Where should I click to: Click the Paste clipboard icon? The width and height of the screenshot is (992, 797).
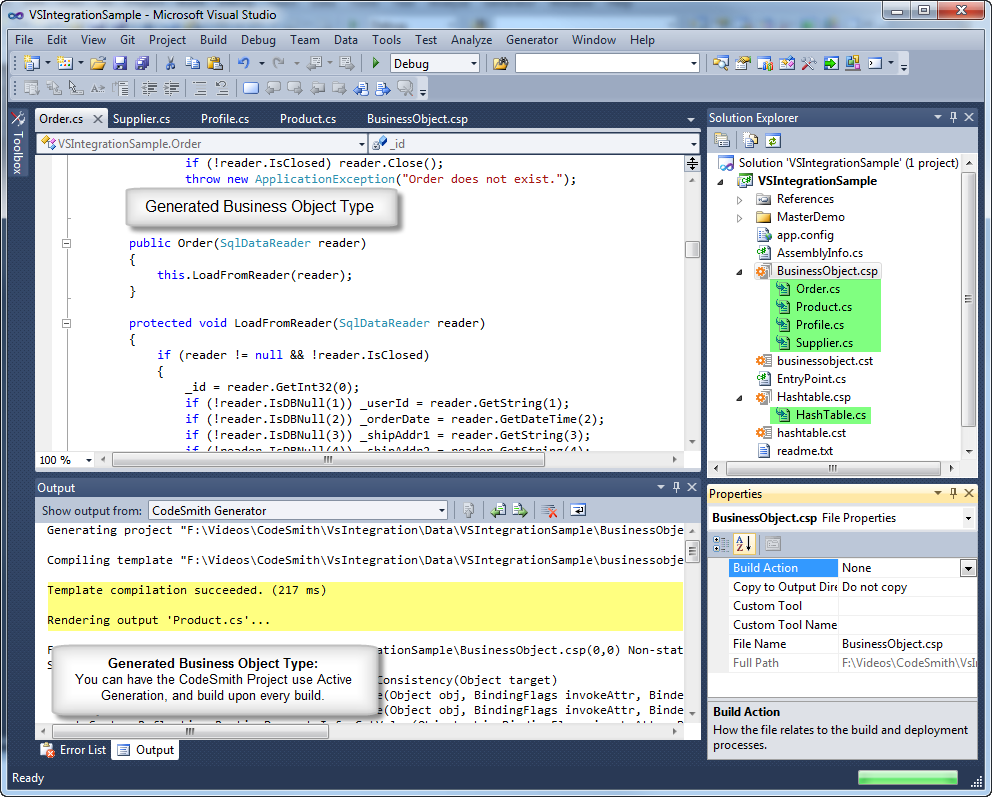pyautogui.click(x=215, y=63)
